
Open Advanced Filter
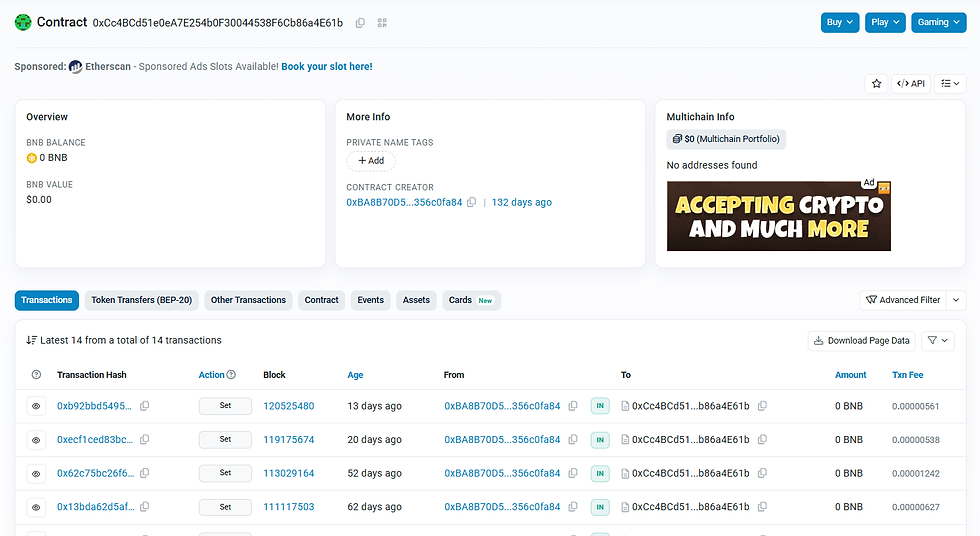click(903, 300)
